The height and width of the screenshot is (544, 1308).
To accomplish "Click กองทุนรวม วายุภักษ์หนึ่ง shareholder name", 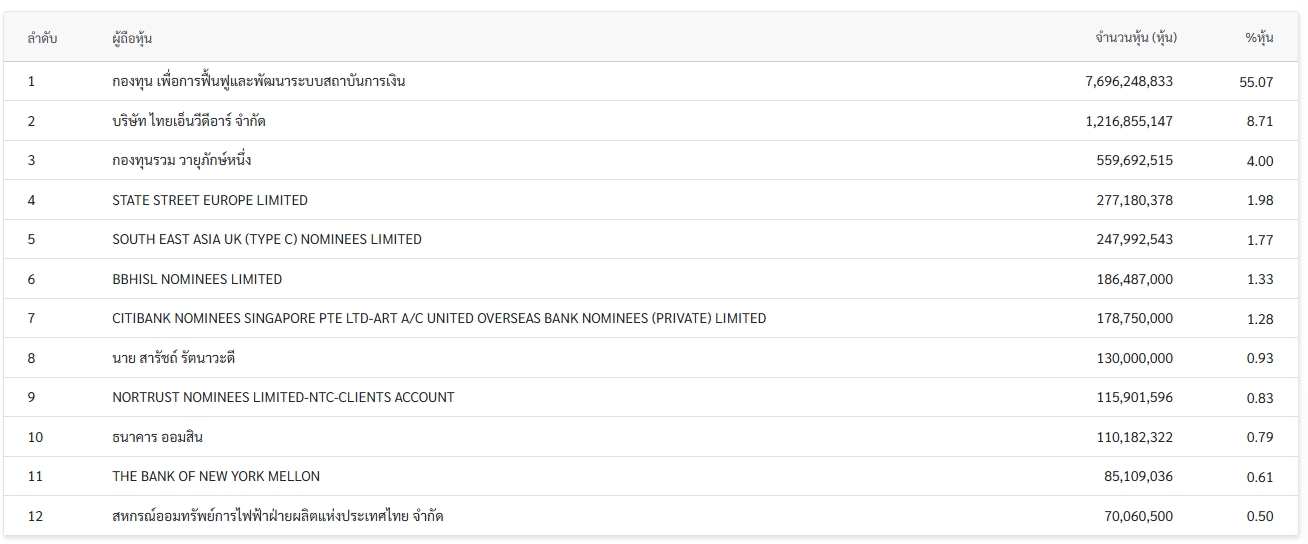I will 181,160.
